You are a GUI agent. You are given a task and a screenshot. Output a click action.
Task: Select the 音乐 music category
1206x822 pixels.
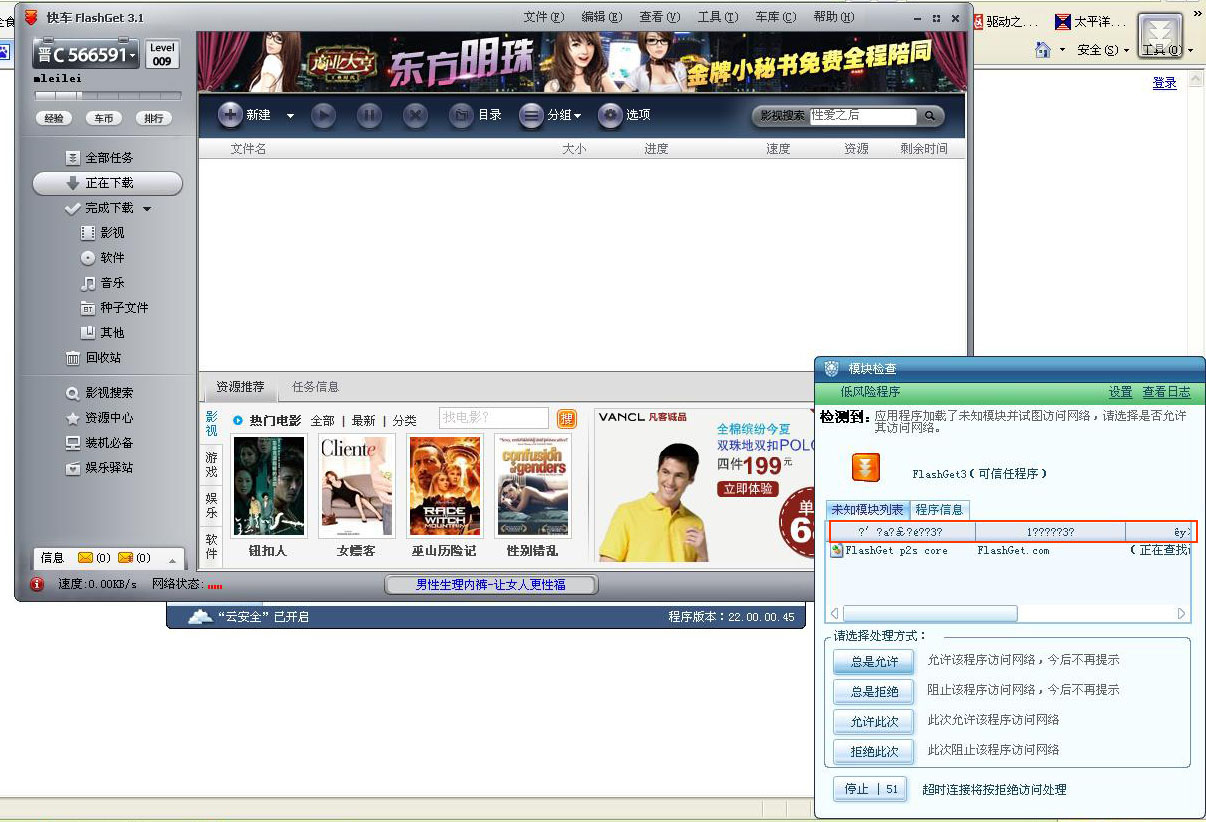point(103,283)
